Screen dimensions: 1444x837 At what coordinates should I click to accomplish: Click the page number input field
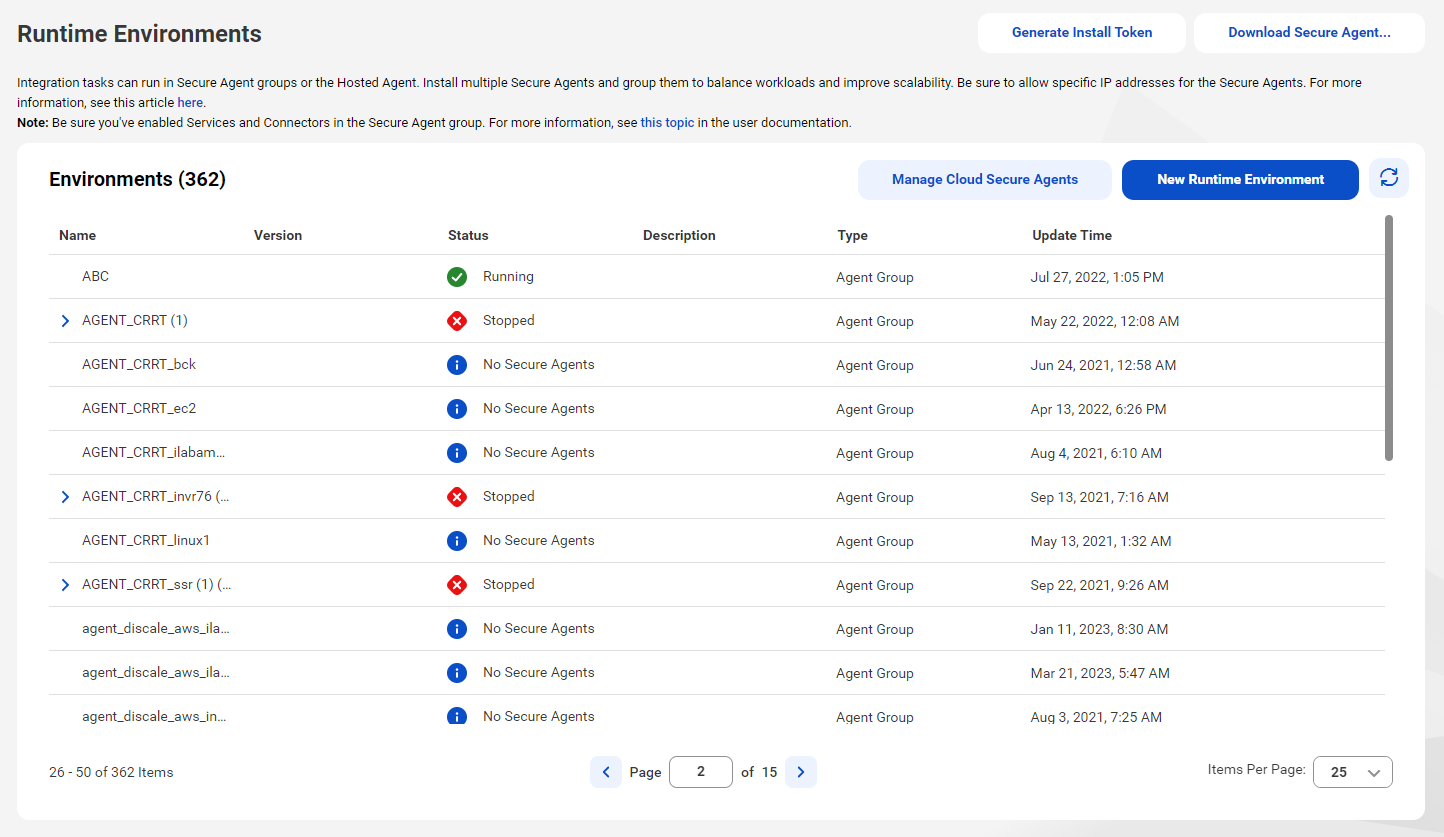coord(701,772)
